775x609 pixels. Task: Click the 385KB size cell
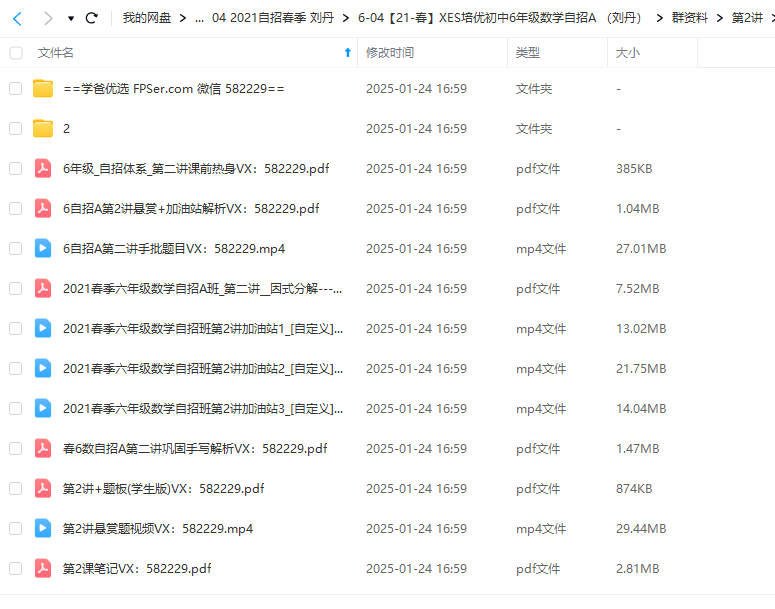coord(634,169)
